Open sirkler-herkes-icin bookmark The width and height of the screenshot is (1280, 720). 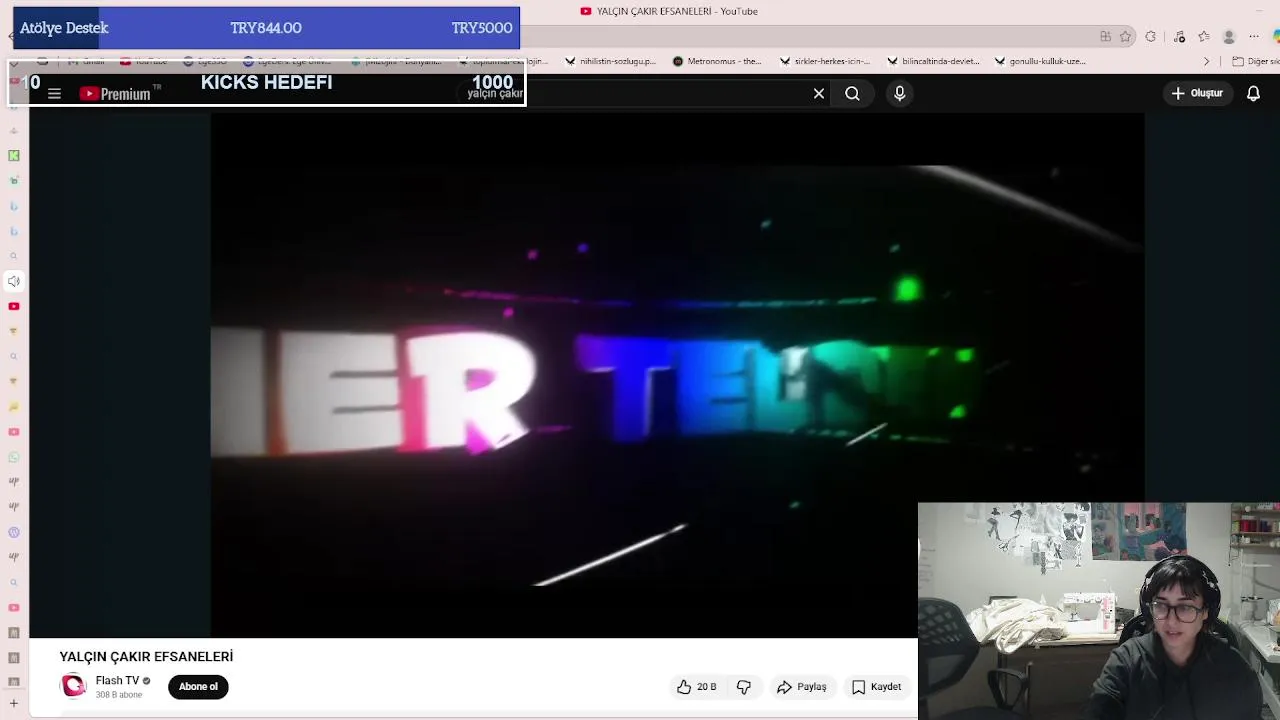click(x=825, y=61)
